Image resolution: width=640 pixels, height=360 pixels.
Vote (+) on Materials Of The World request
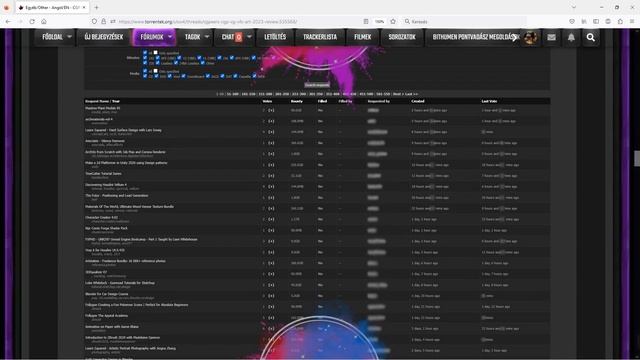pos(271,209)
